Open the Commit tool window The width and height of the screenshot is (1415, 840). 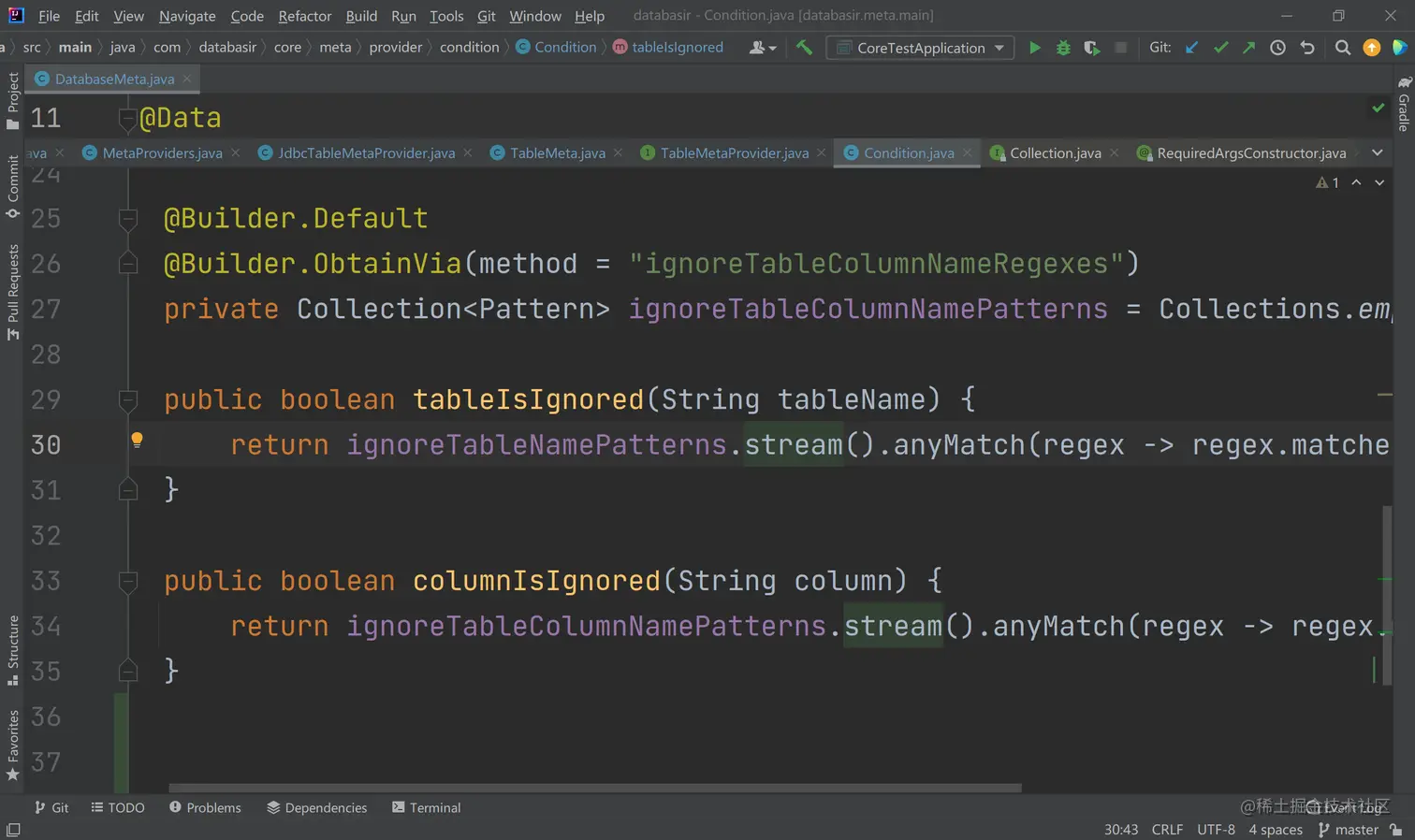coord(12,186)
